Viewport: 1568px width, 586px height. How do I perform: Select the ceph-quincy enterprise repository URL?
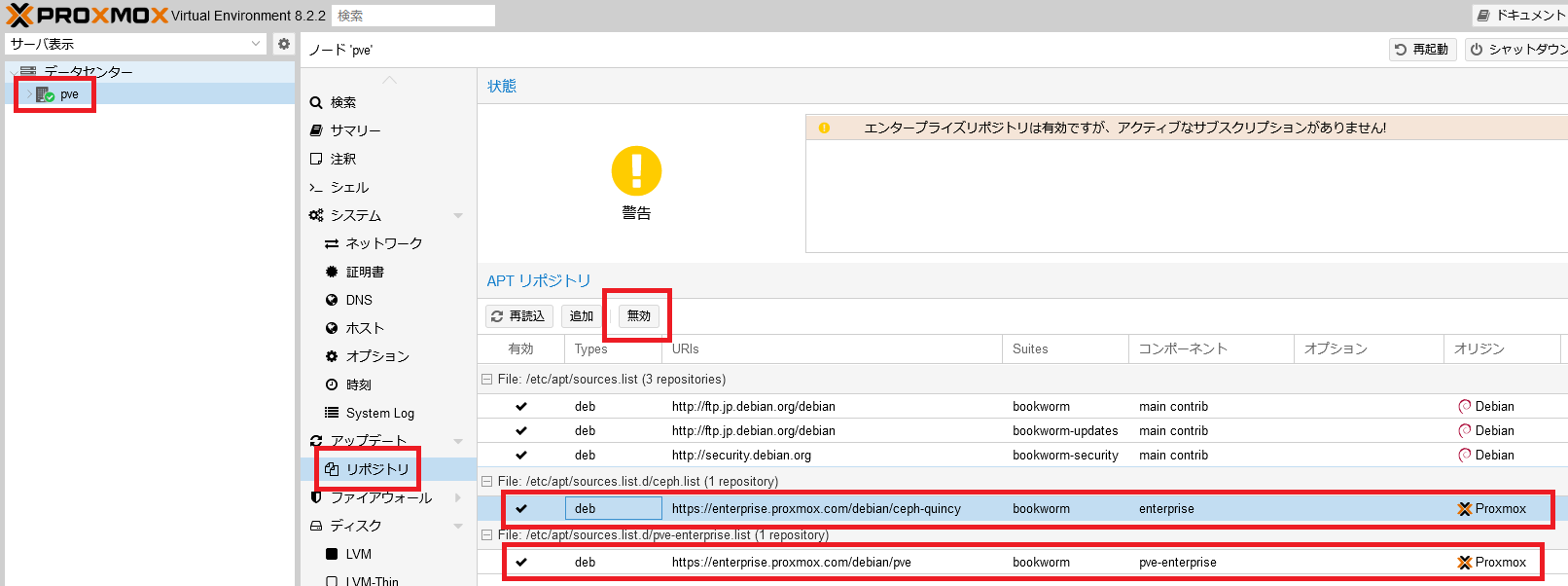click(x=816, y=509)
